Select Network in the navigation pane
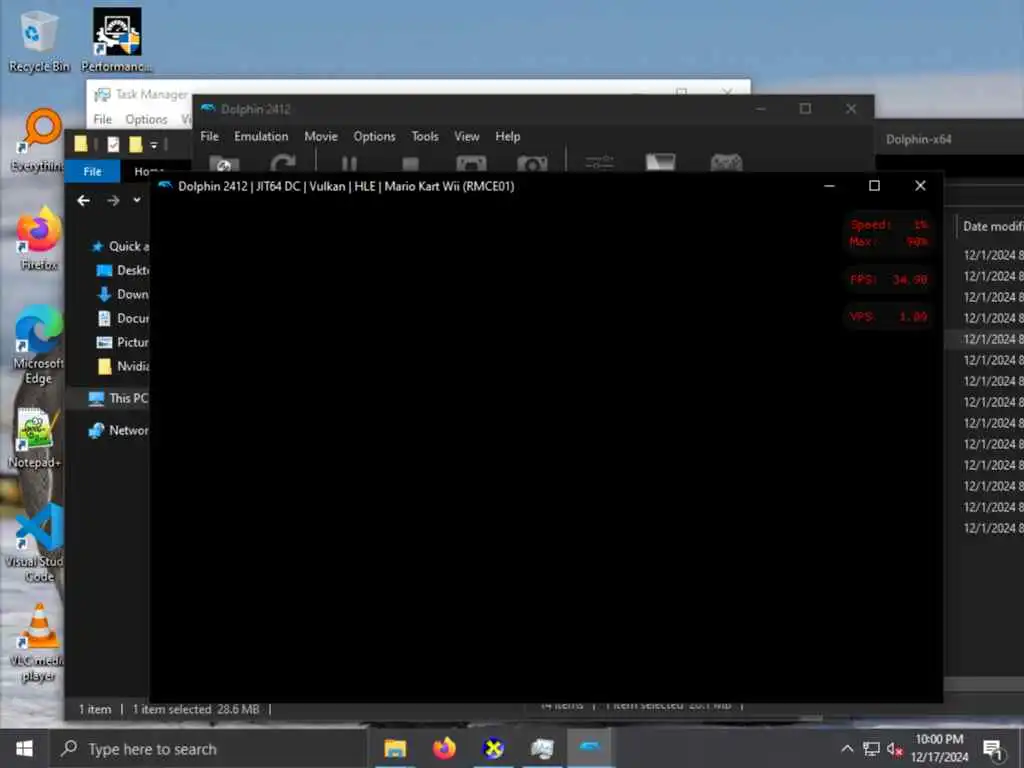Viewport: 1024px width, 768px height. pyautogui.click(x=118, y=430)
